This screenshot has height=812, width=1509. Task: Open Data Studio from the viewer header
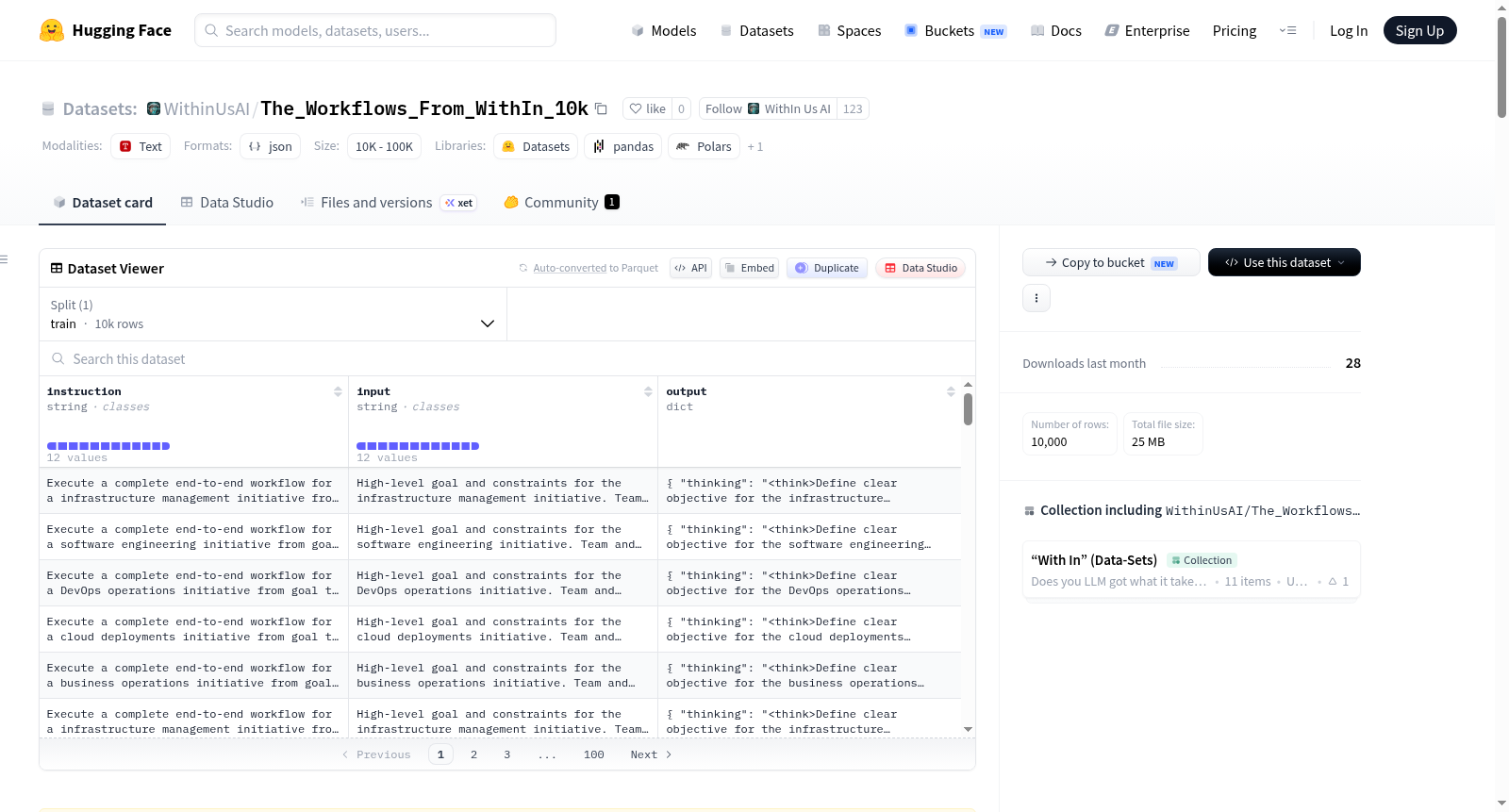coord(920,268)
